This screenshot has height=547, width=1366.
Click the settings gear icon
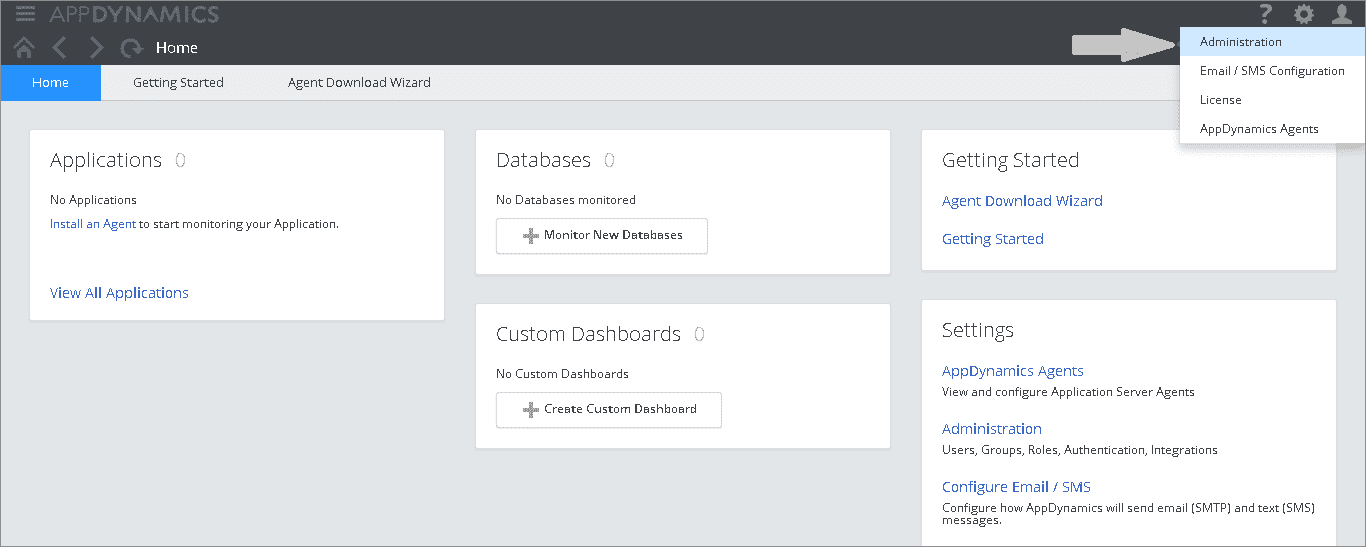pyautogui.click(x=1304, y=14)
